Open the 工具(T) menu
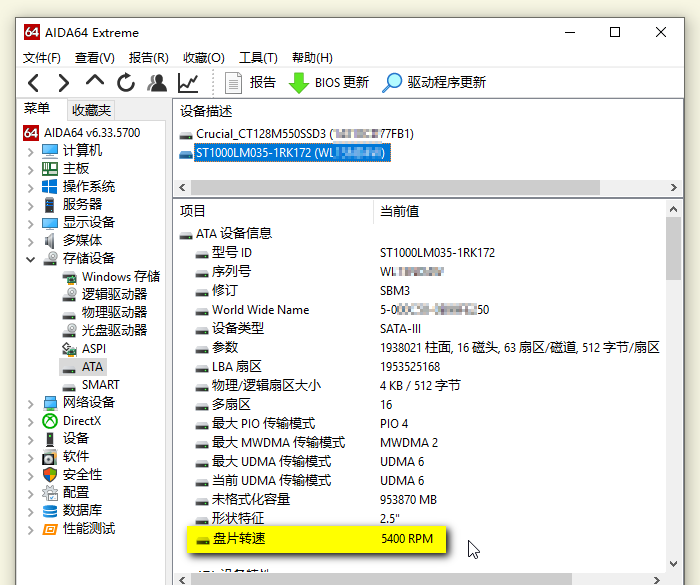 coord(258,58)
